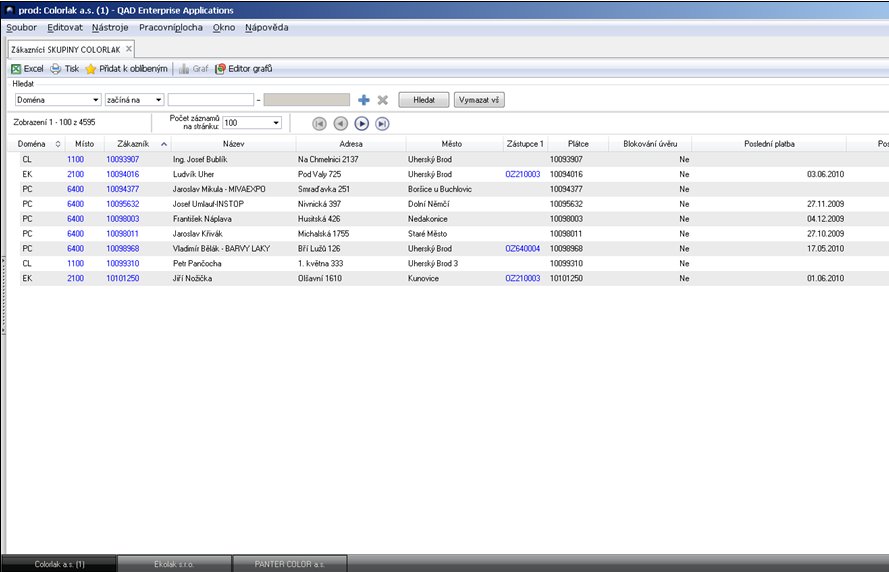This screenshot has width=889, height=572.
Task: Switch to the PANTER COLOR a.s. bottom tab
Action: click(289, 564)
